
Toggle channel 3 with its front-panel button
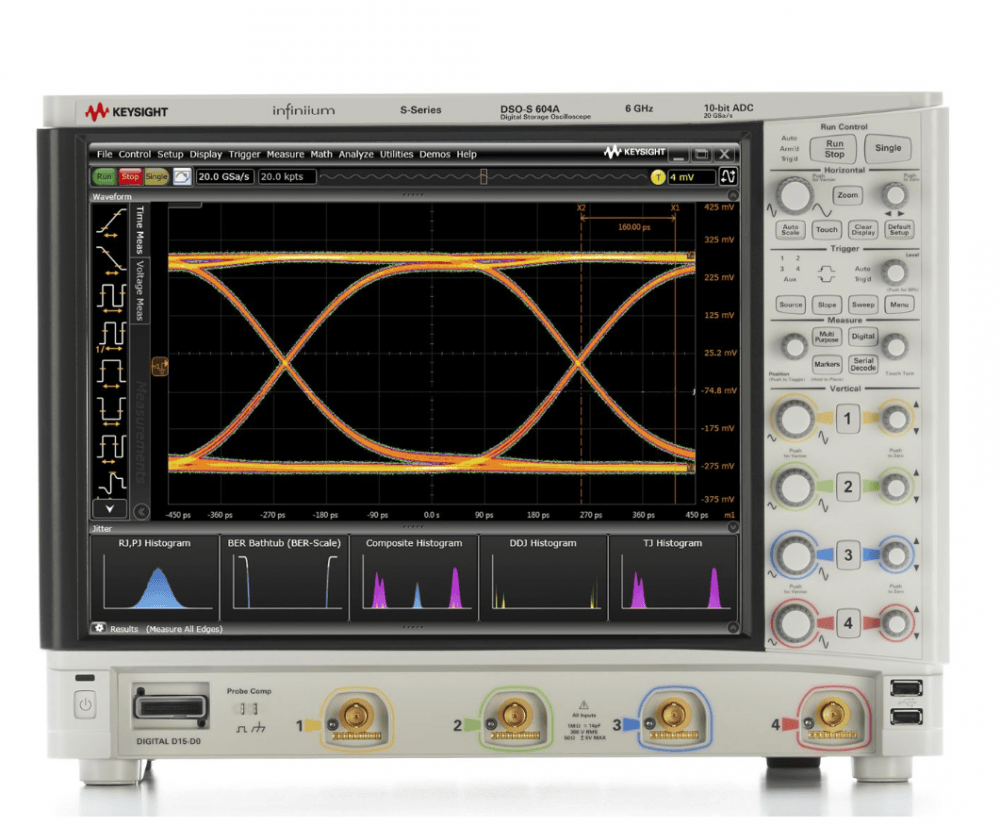point(848,555)
